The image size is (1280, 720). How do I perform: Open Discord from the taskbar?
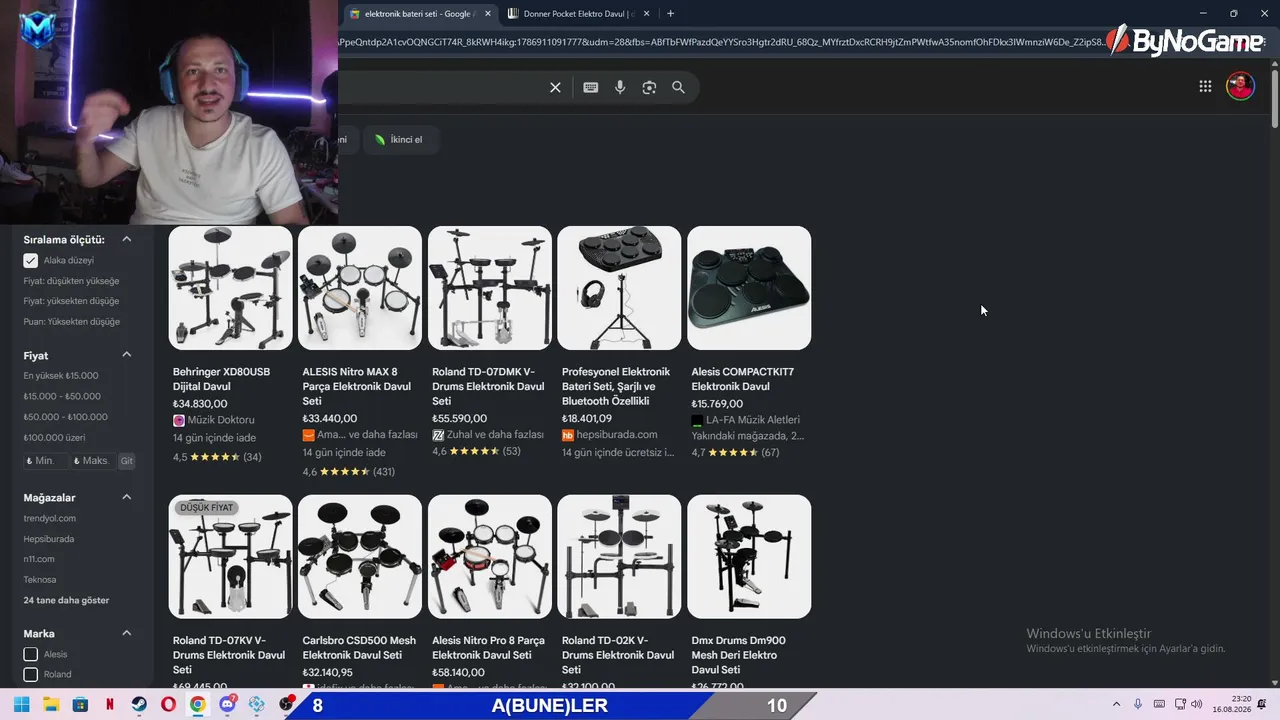coord(228,704)
